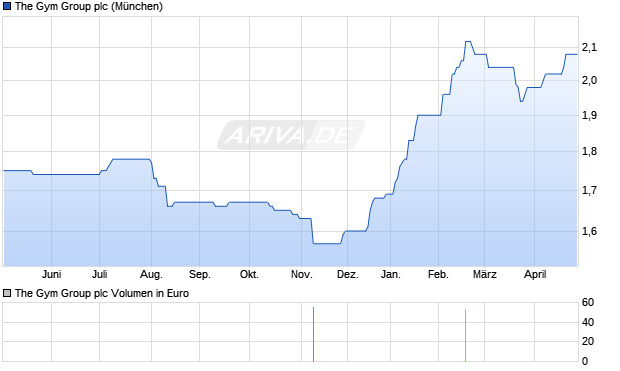The height and width of the screenshot is (371, 620).
Task: Click the price low in November
Action: [x=327, y=244]
